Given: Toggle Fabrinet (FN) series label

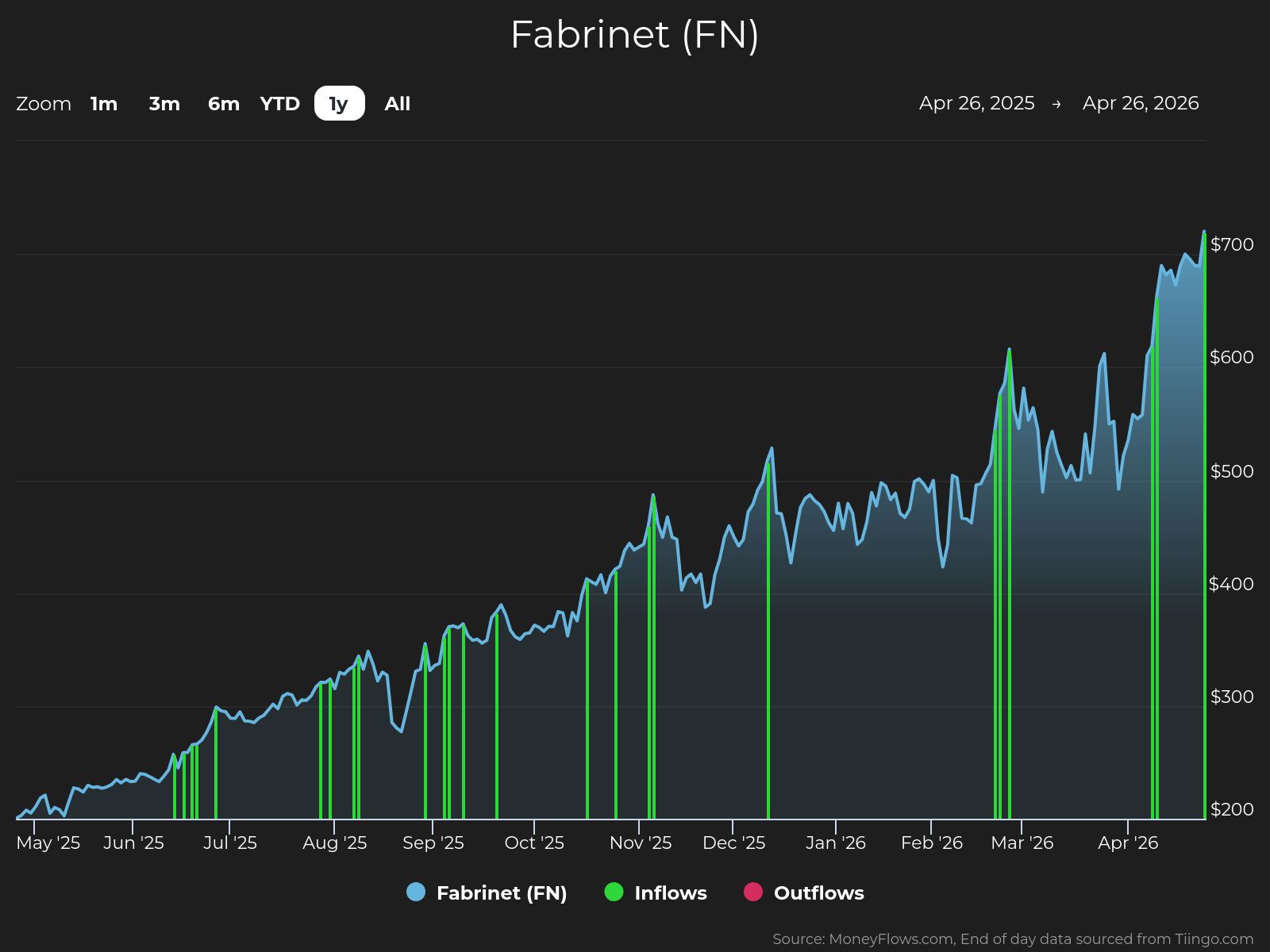Looking at the screenshot, I should [x=501, y=892].
